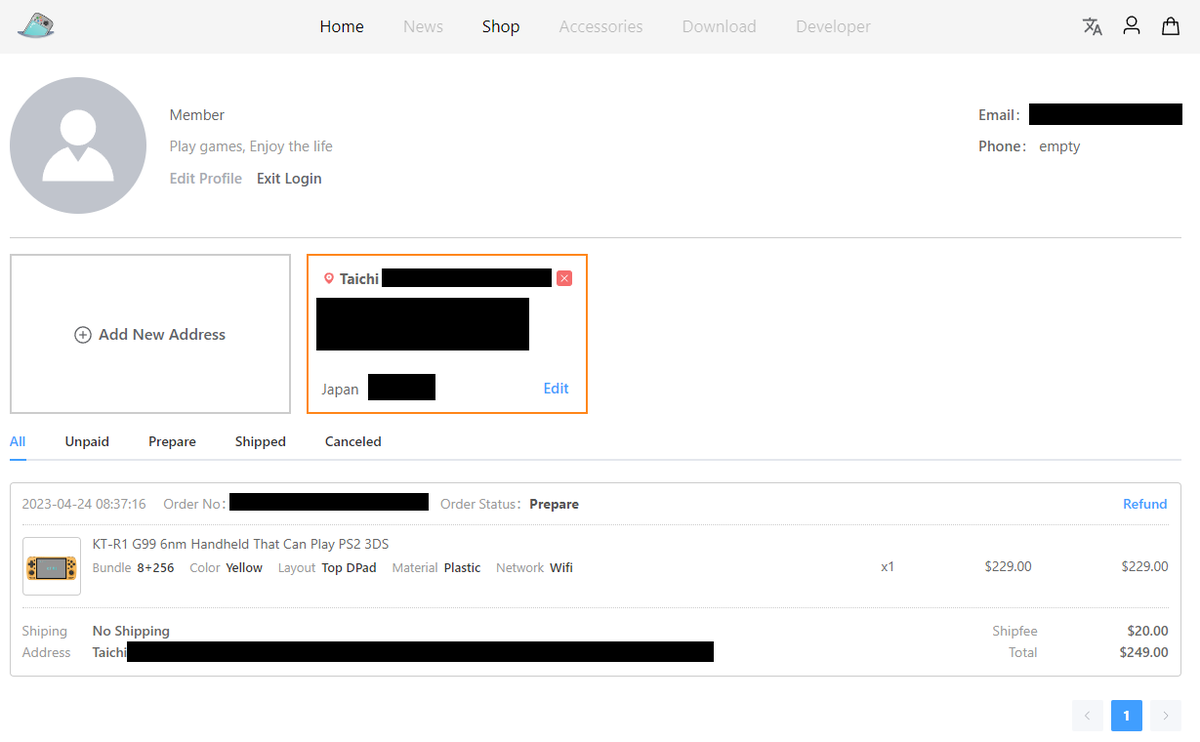Open the shopping bag cart icon
The image size is (1200, 742).
point(1170,26)
